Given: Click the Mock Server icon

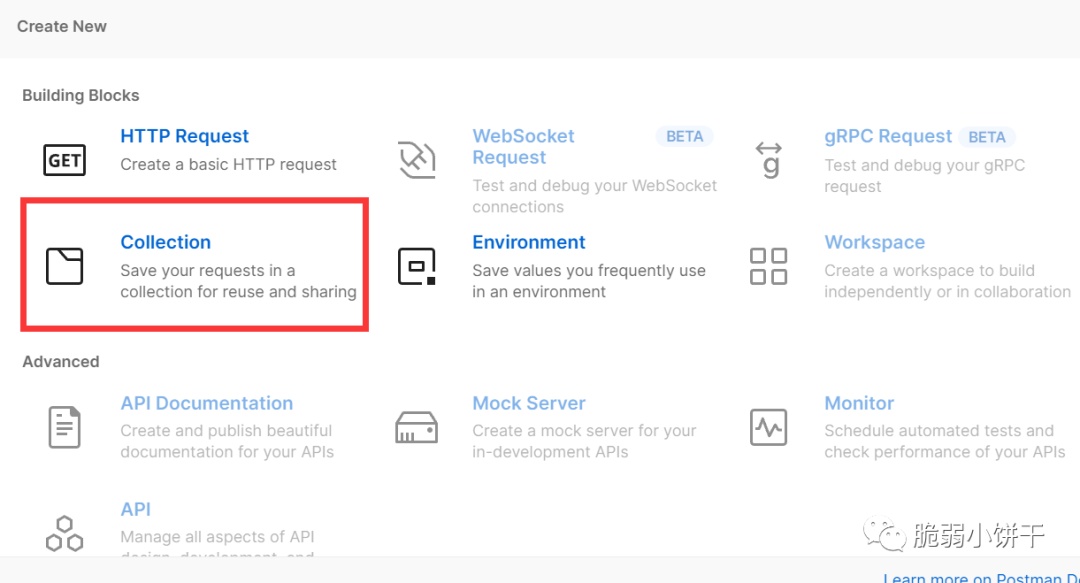Looking at the screenshot, I should click(x=416, y=427).
